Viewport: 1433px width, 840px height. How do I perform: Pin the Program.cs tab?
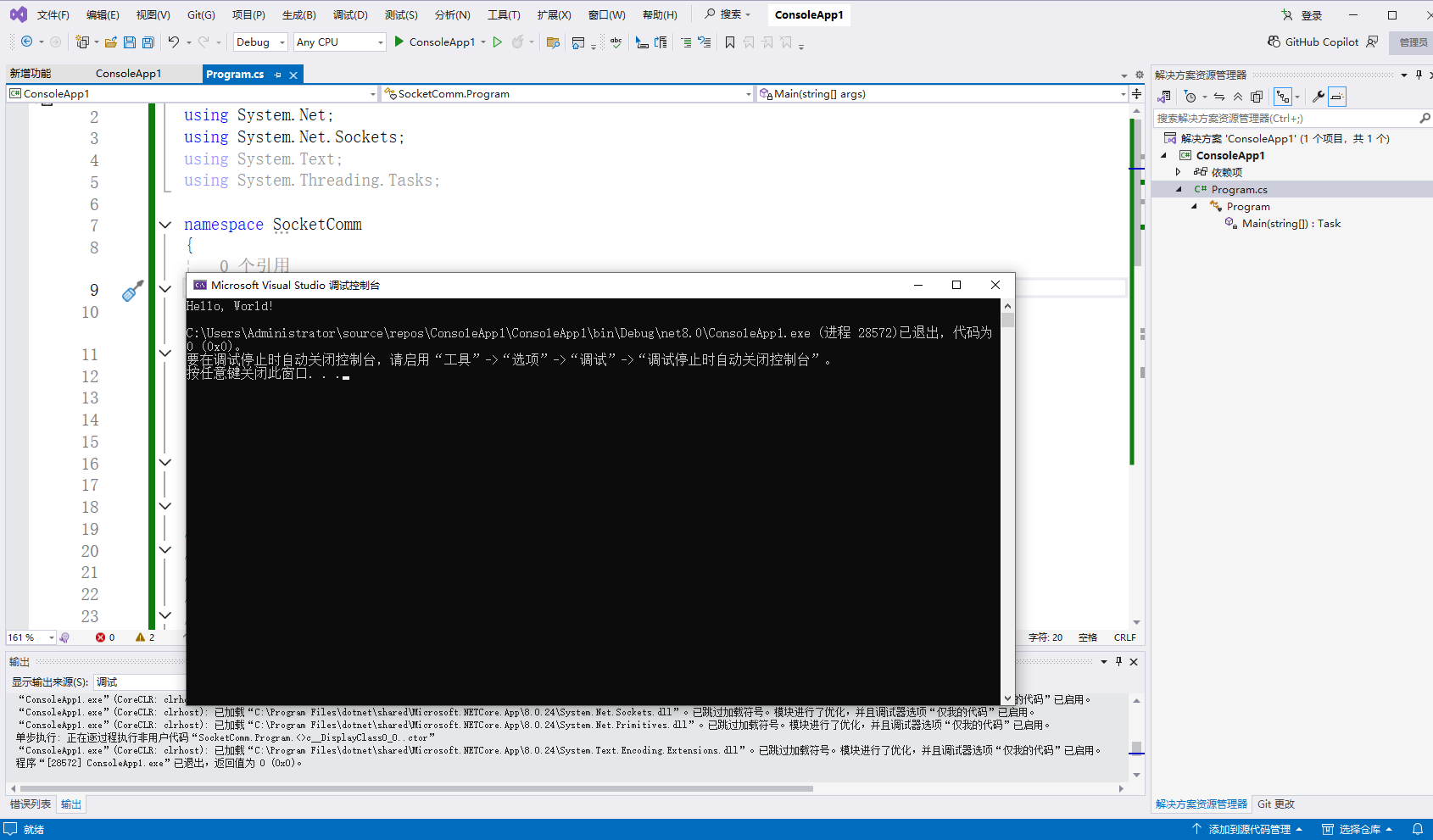click(x=277, y=75)
